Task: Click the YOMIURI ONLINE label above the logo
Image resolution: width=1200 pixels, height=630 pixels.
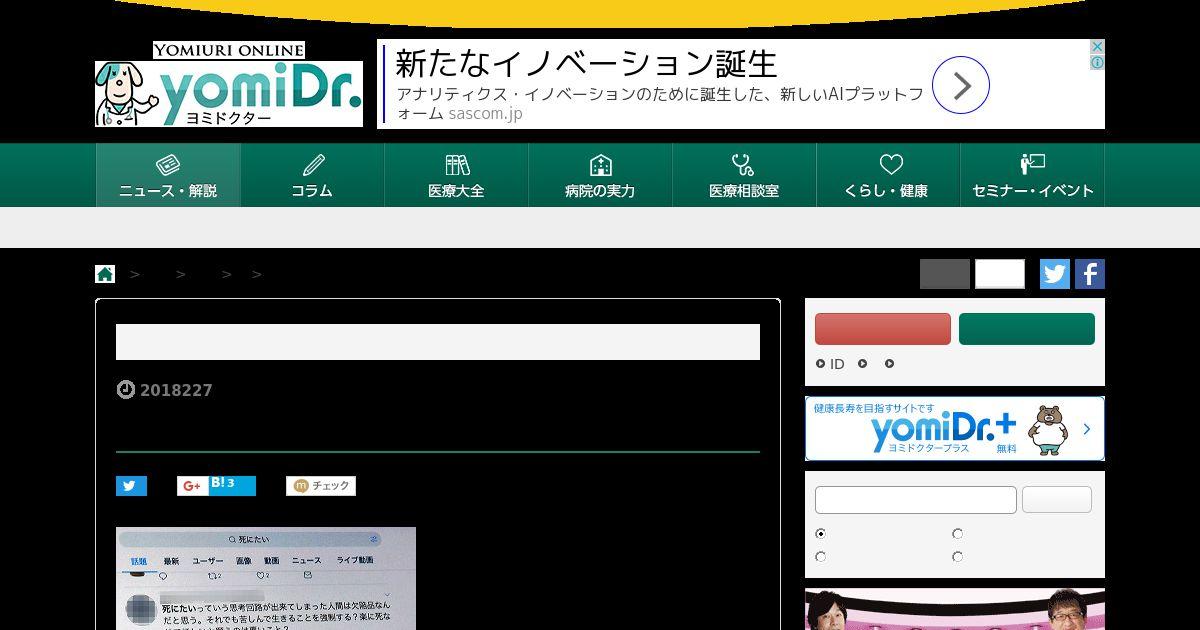Action: click(x=229, y=51)
